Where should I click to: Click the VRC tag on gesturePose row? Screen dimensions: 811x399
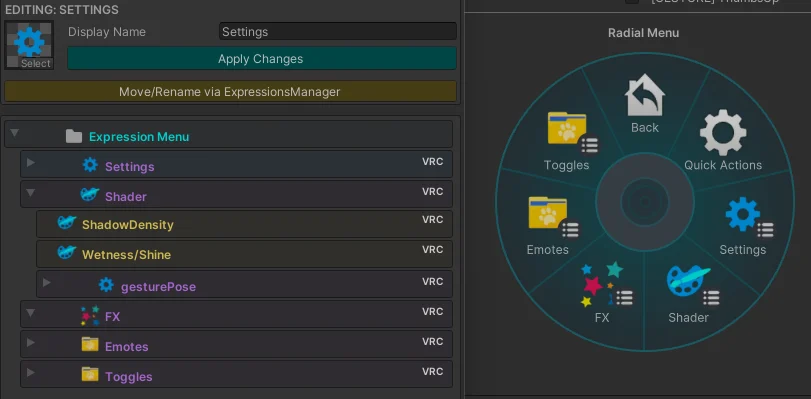[x=432, y=282]
